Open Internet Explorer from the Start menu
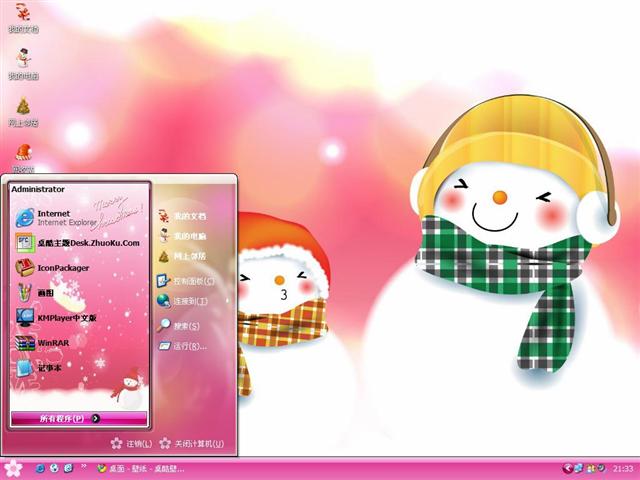This screenshot has height=480, width=640. point(56,218)
